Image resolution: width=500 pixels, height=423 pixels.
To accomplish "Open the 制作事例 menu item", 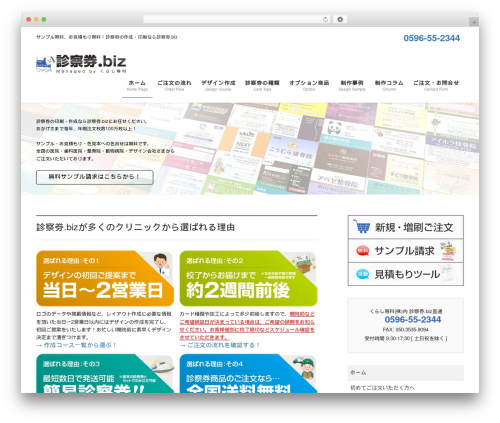I will point(352,85).
